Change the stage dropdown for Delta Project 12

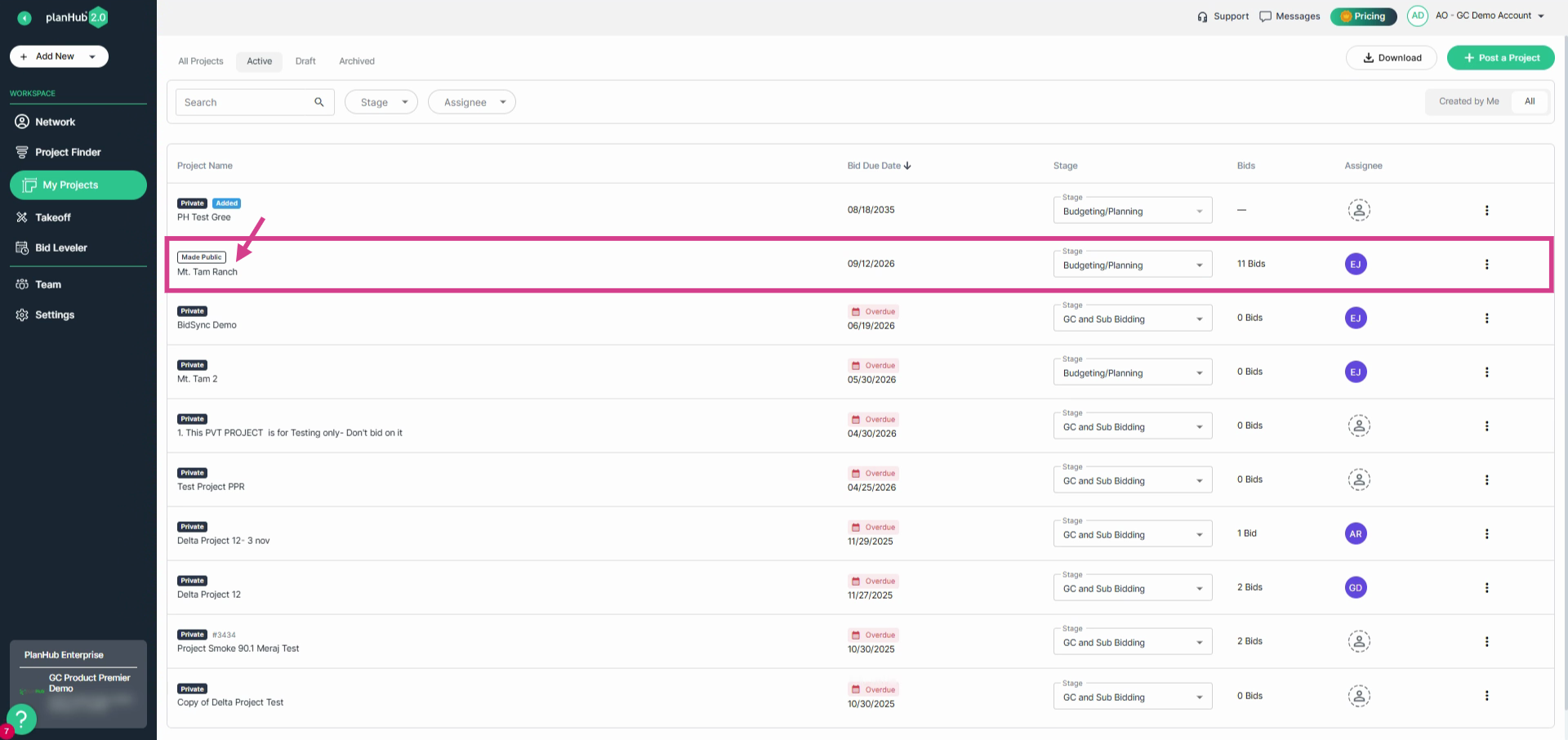pos(1133,588)
